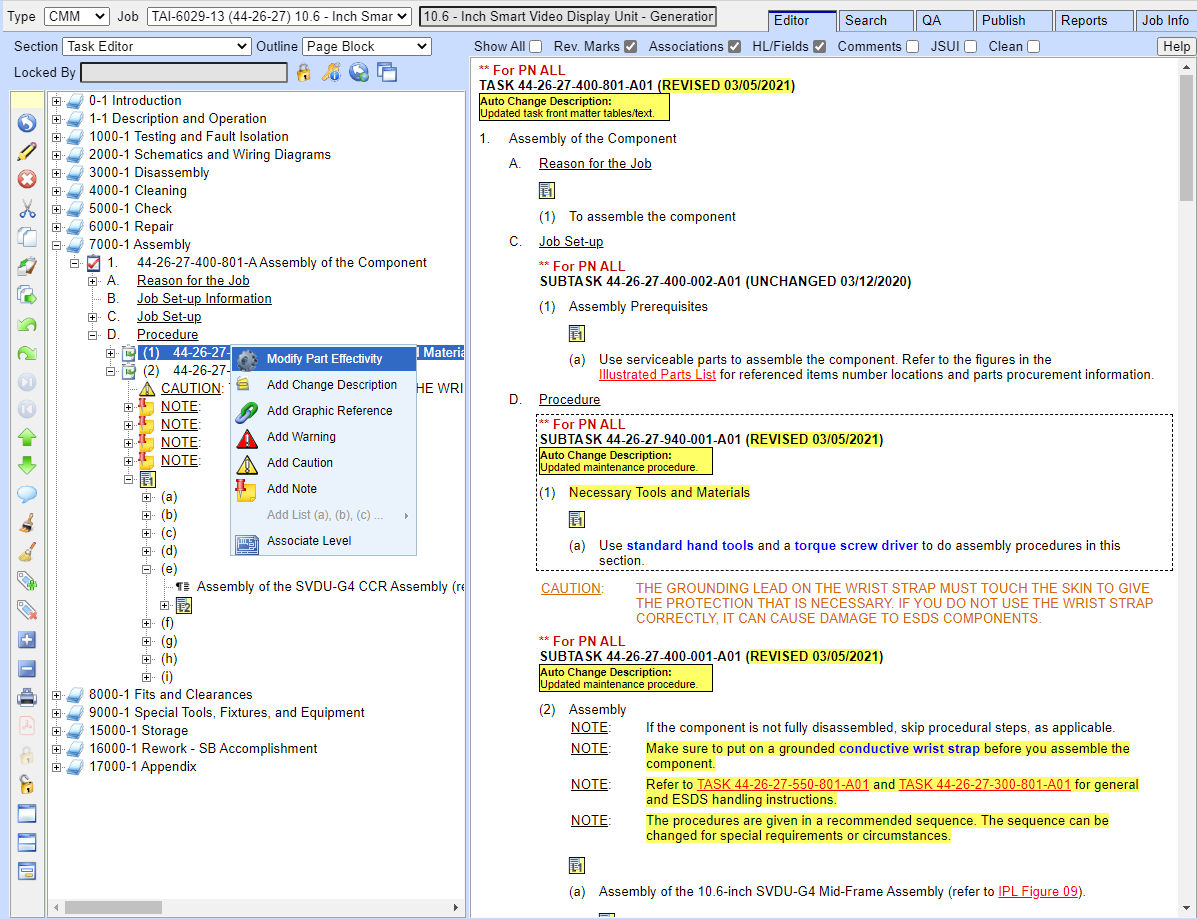
Task: Collapse the 7000-1 Assembly tree node
Action: pos(56,245)
